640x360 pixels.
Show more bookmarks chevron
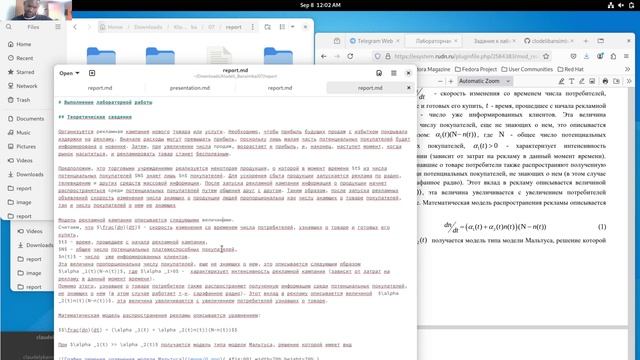tap(627, 69)
